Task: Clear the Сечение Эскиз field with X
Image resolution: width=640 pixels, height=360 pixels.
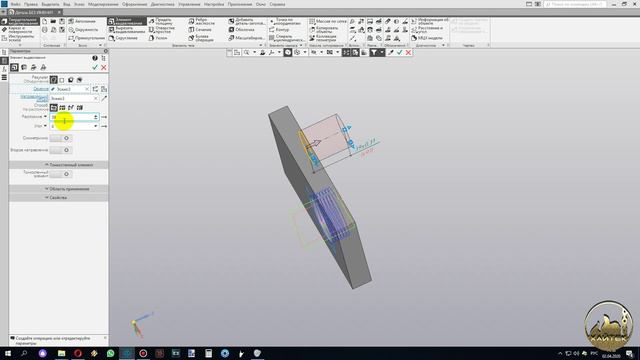Action: 87,89
